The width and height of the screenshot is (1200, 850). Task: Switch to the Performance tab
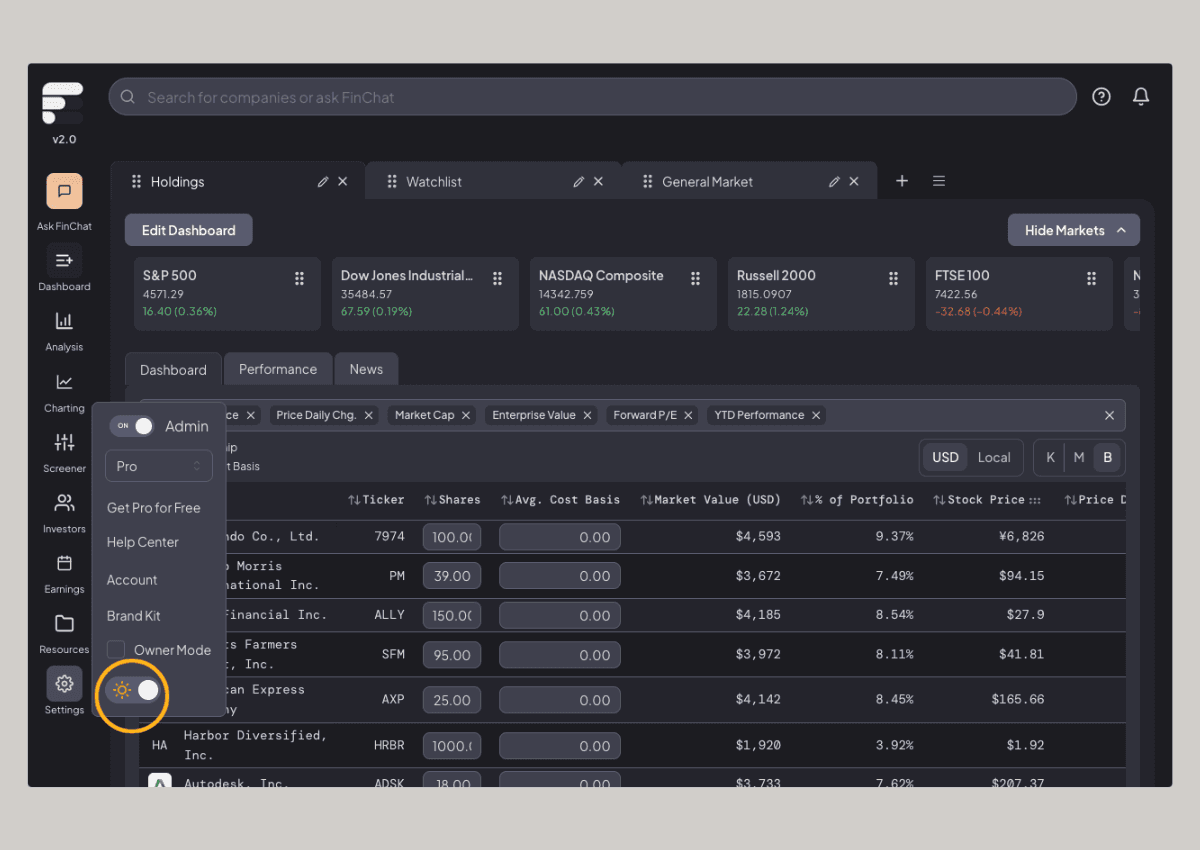pos(278,369)
